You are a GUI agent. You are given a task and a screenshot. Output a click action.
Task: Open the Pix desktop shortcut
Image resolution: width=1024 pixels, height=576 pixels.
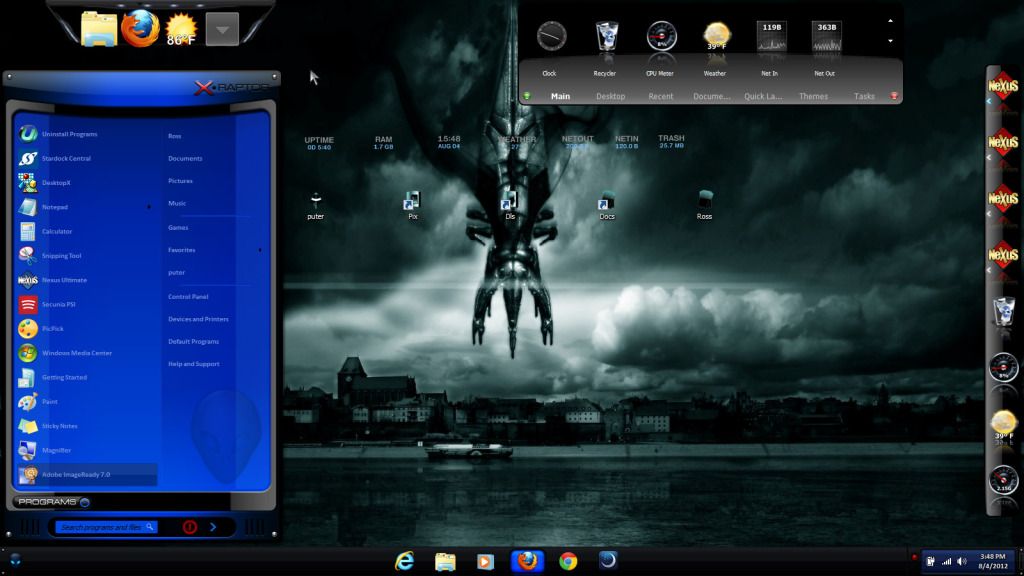coord(412,205)
